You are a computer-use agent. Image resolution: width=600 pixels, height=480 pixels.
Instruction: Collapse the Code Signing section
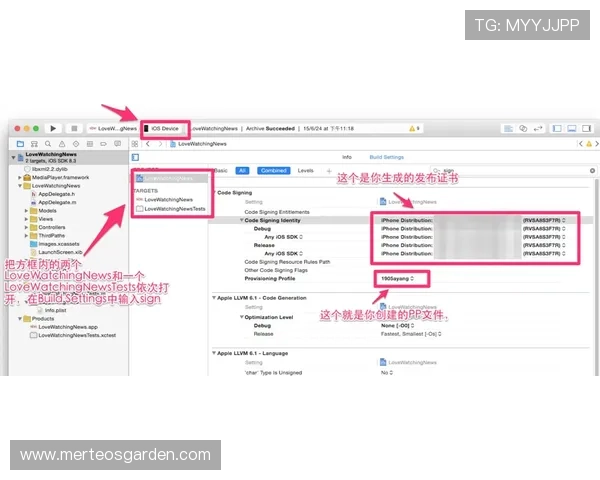coord(213,192)
